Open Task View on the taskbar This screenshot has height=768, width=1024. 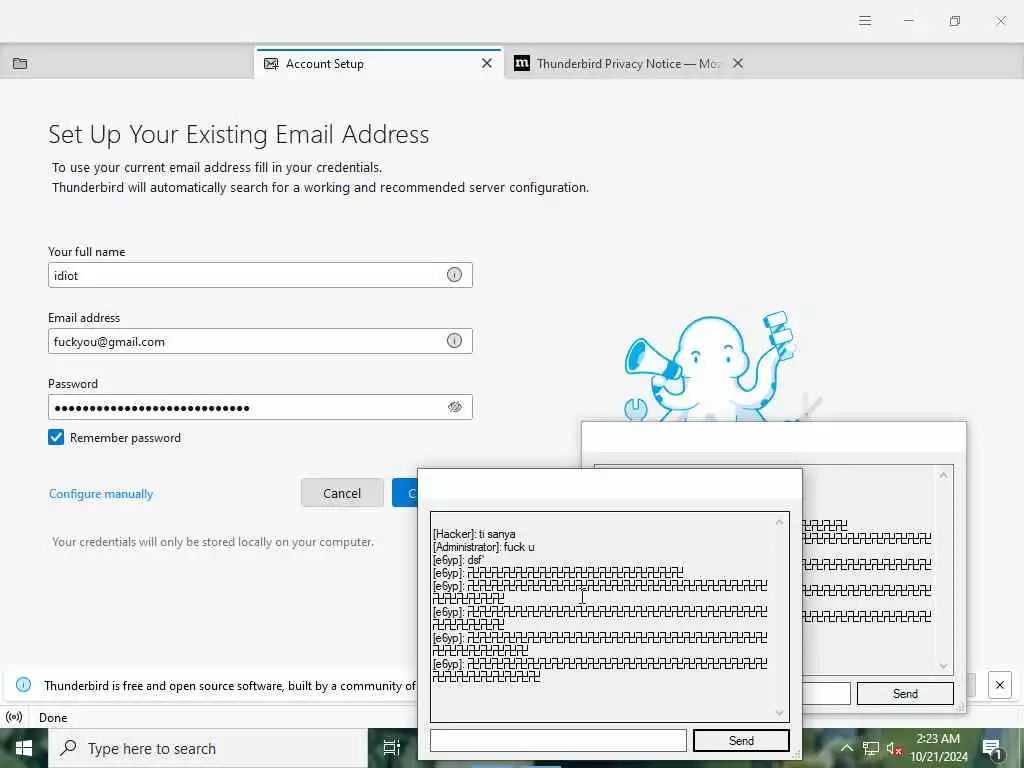[392, 748]
